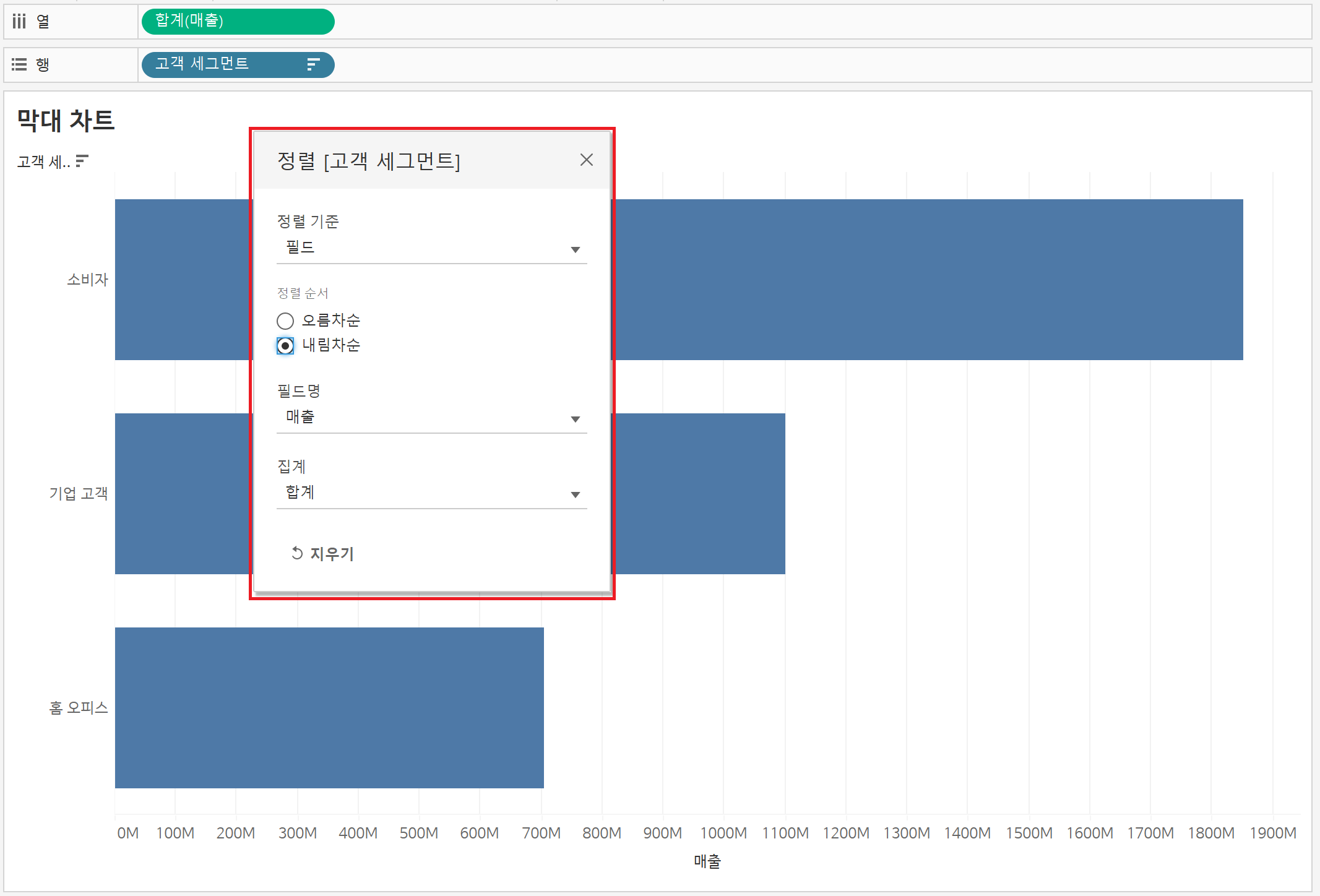The height and width of the screenshot is (896, 1320).
Task: Open the 정렬 기준 필드 dropdown
Action: point(431,249)
